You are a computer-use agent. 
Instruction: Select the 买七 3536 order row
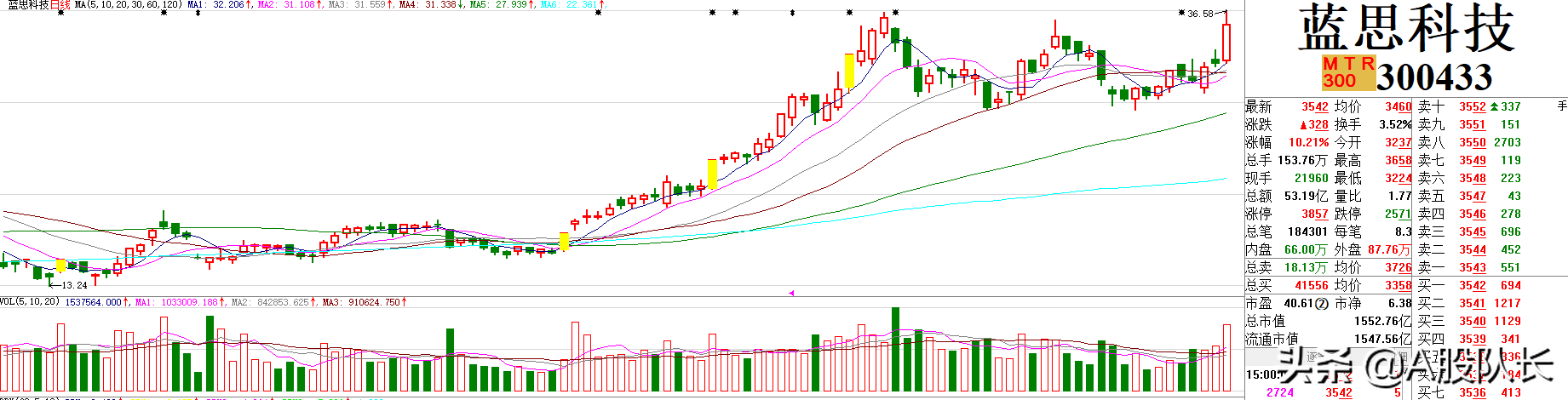point(1469,392)
